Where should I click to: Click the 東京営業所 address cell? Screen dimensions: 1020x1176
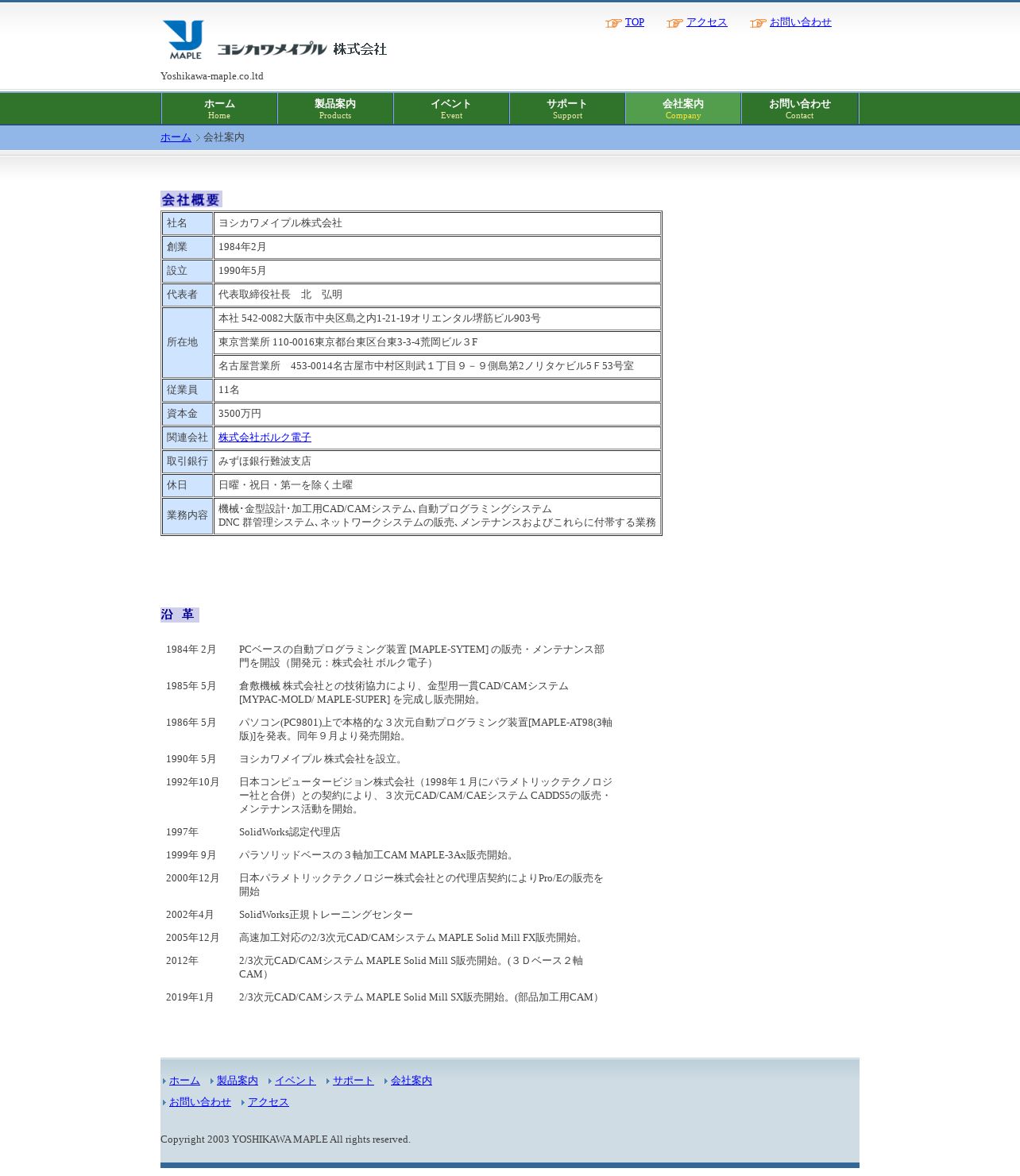[437, 342]
